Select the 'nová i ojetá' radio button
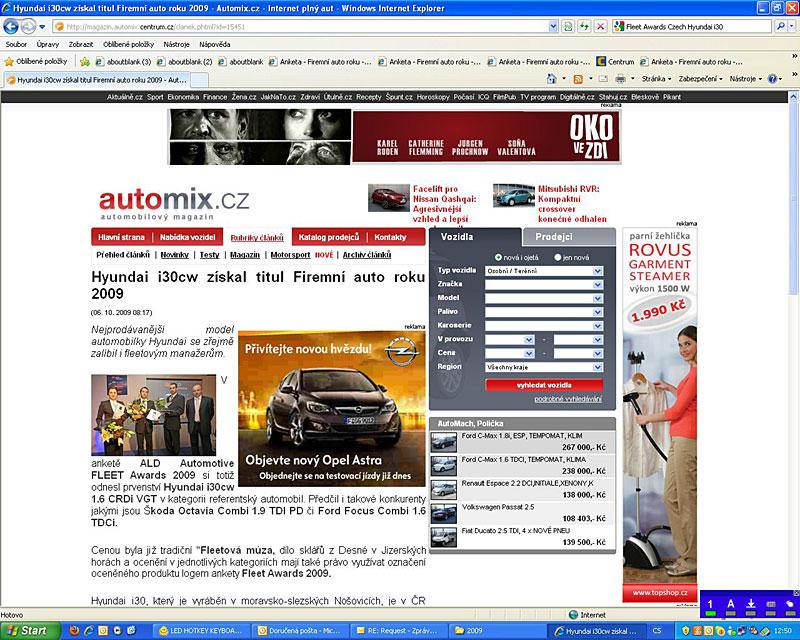This screenshot has height=640, width=800. click(x=498, y=258)
